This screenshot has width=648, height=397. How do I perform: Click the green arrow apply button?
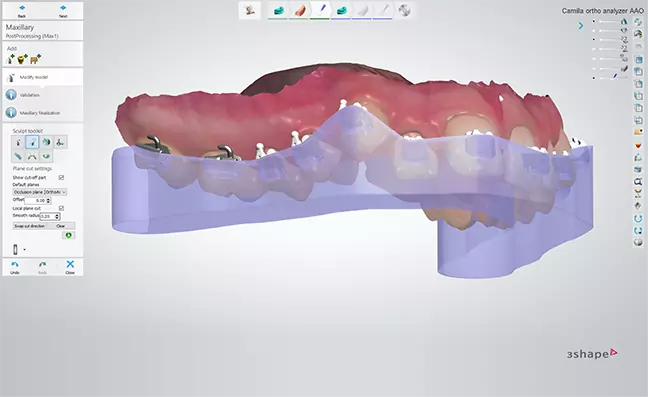pos(69,235)
